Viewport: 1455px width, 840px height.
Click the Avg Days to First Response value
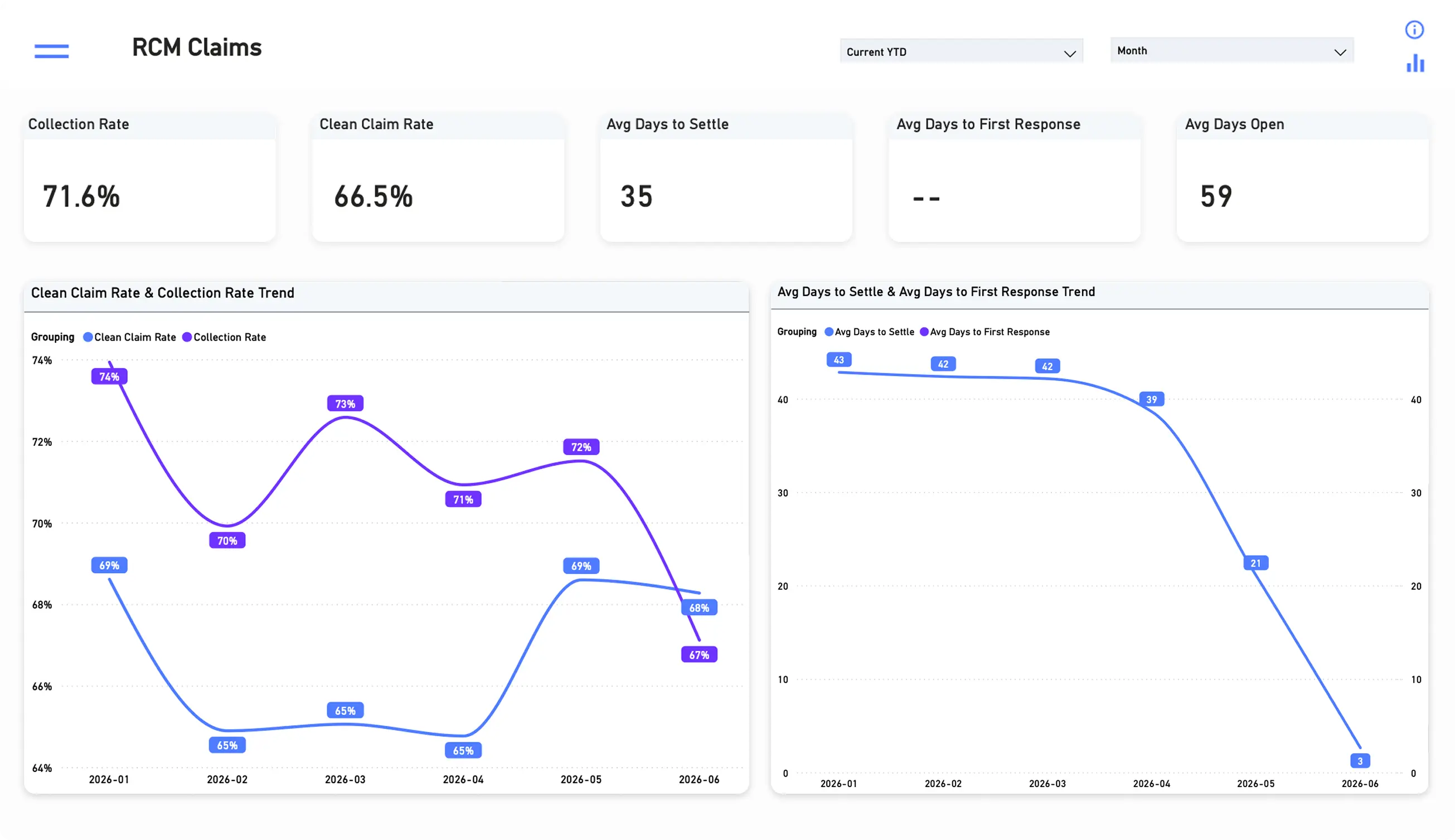click(926, 198)
